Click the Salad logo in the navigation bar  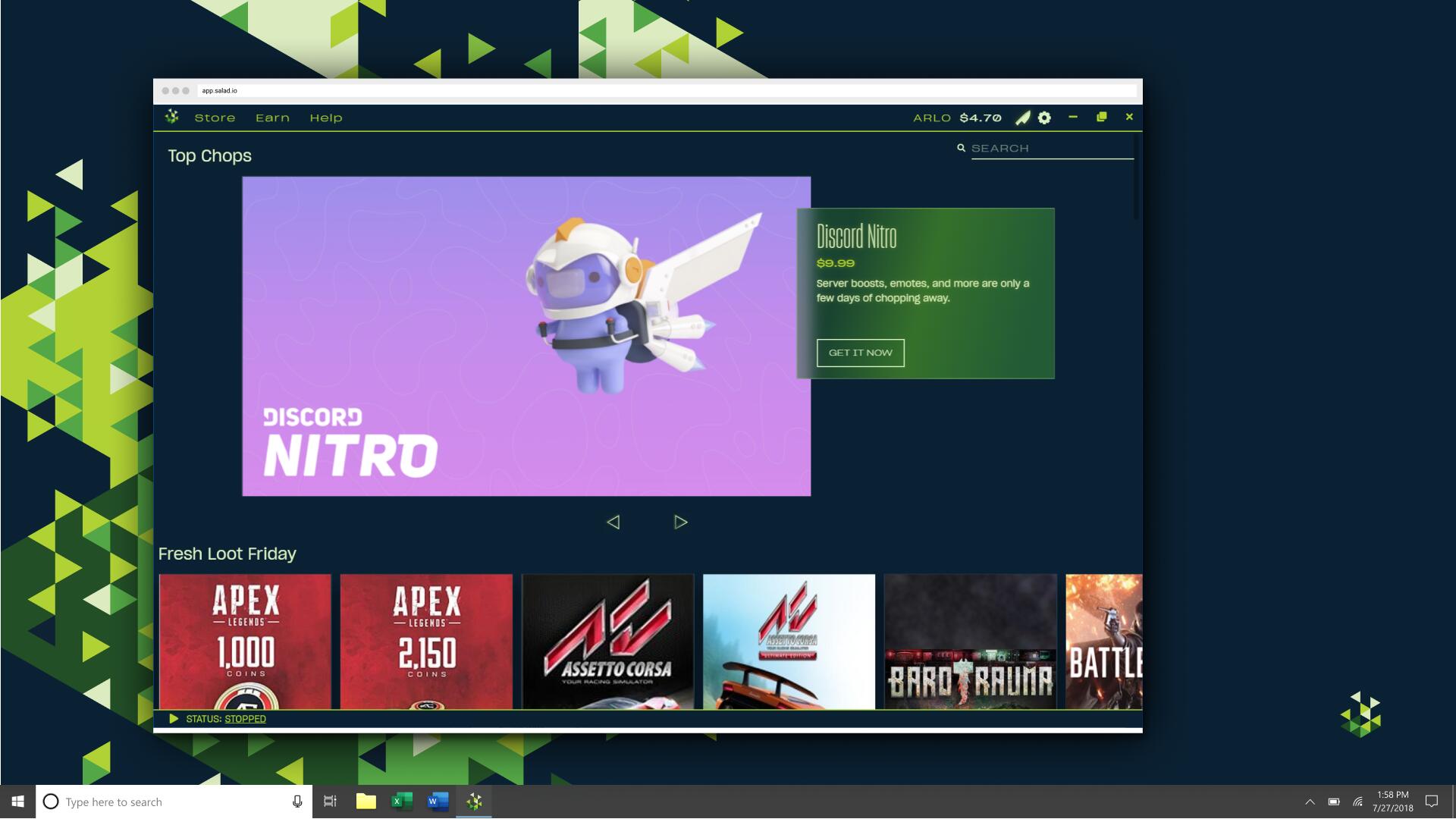point(172,117)
